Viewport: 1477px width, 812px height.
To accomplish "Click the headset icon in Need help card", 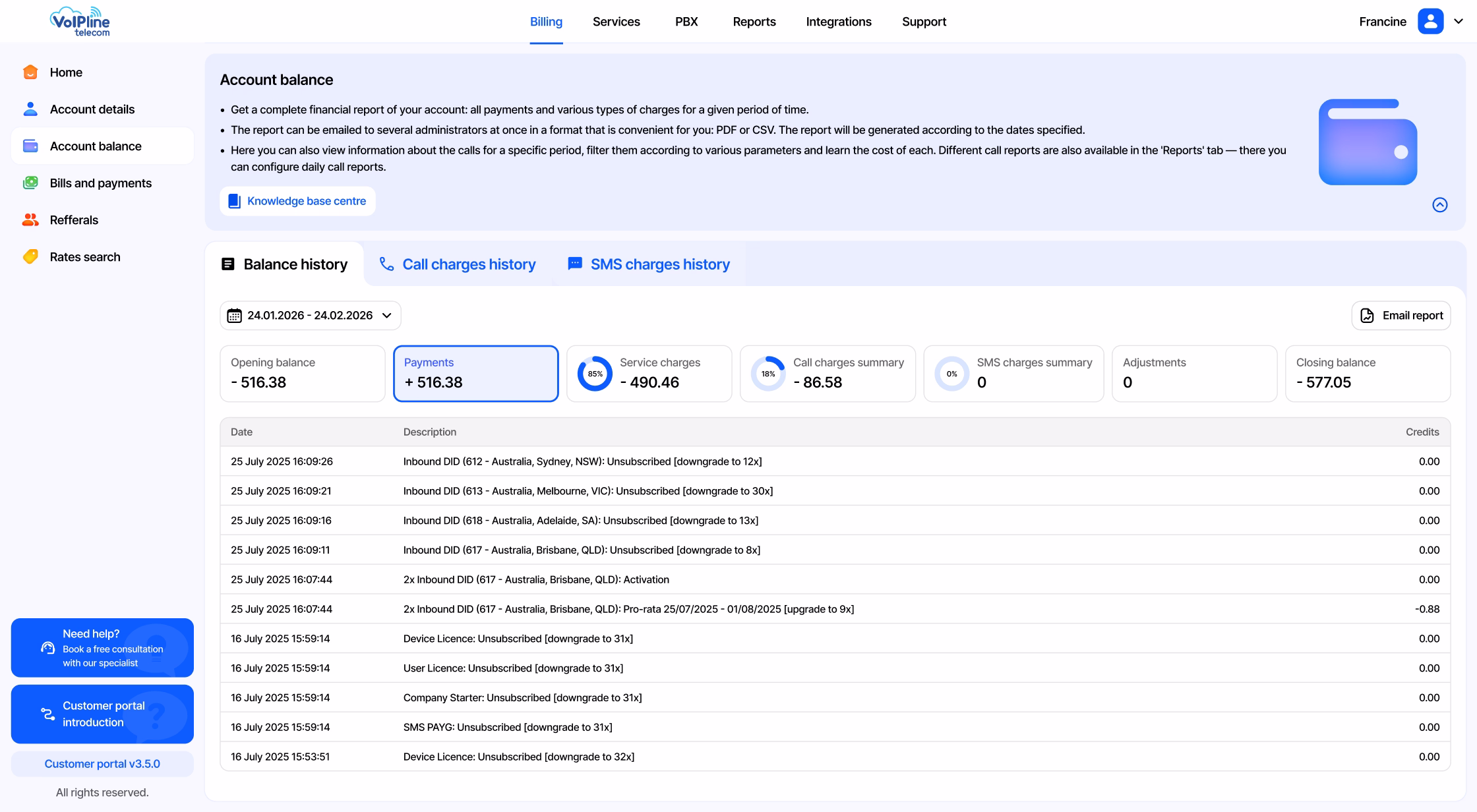I will (x=47, y=648).
